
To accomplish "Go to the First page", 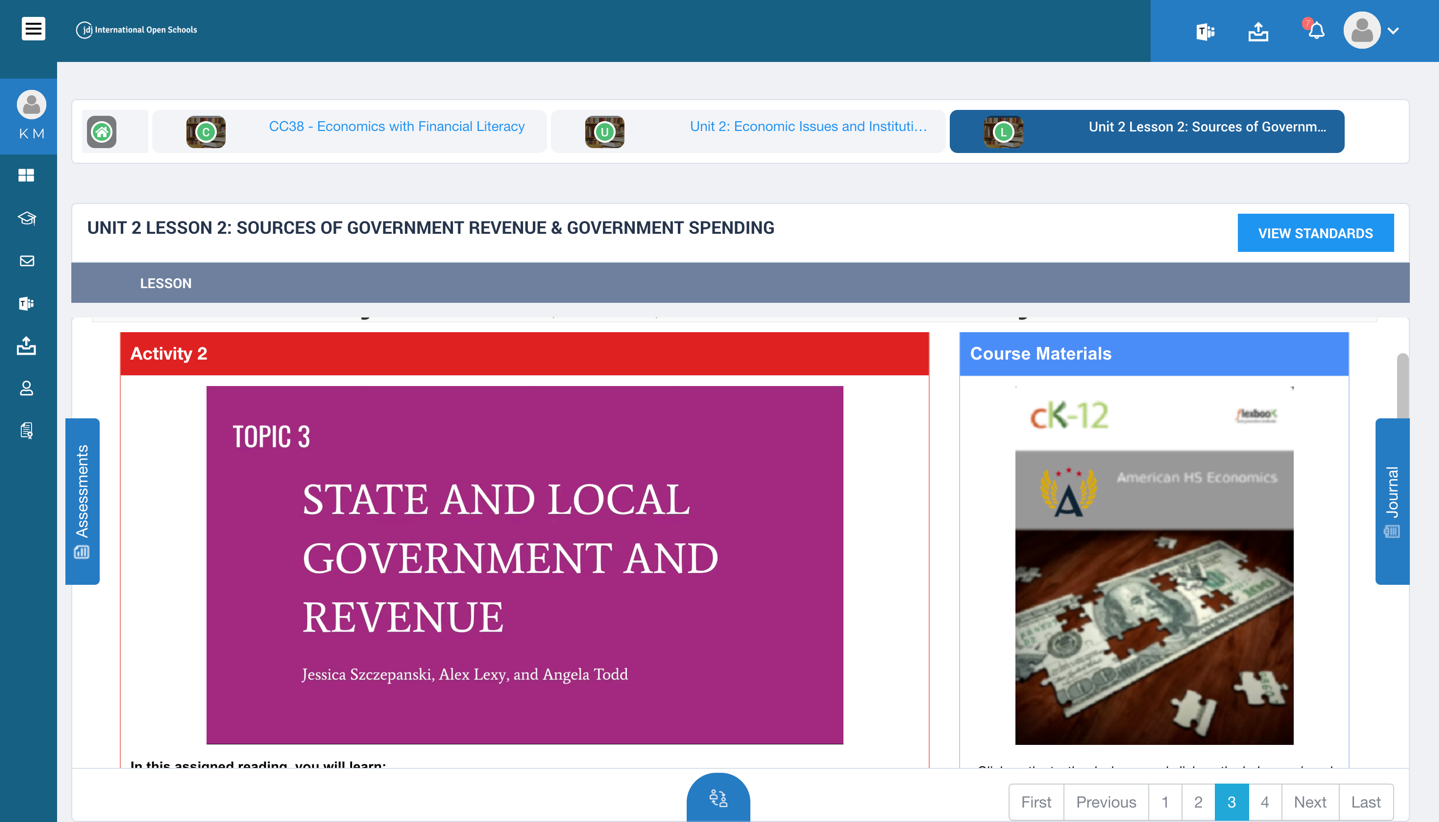I will pyautogui.click(x=1036, y=802).
